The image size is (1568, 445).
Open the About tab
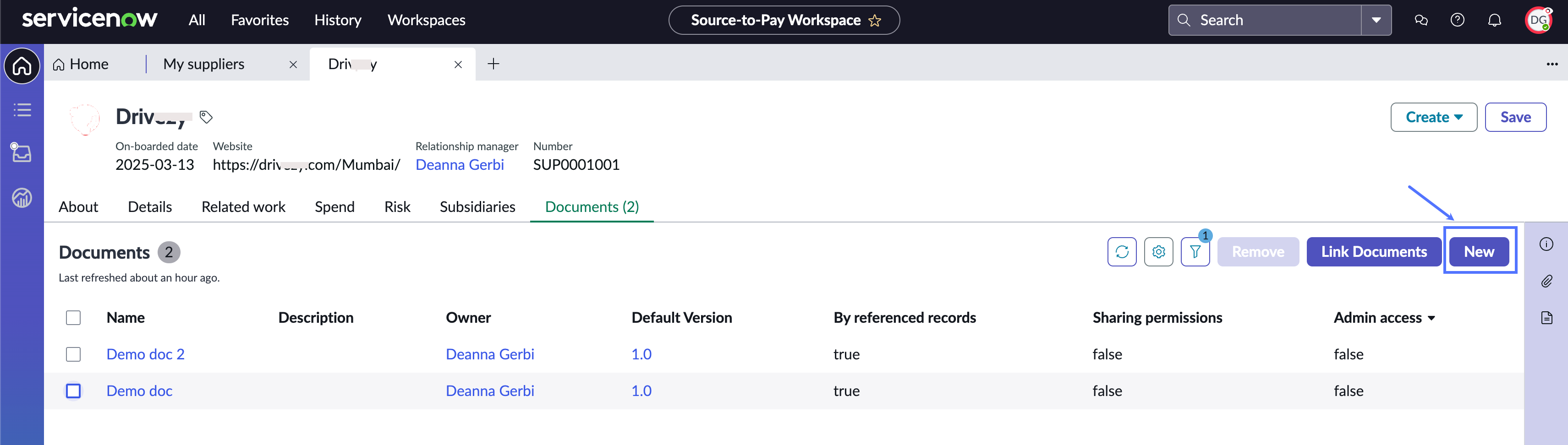pos(78,206)
